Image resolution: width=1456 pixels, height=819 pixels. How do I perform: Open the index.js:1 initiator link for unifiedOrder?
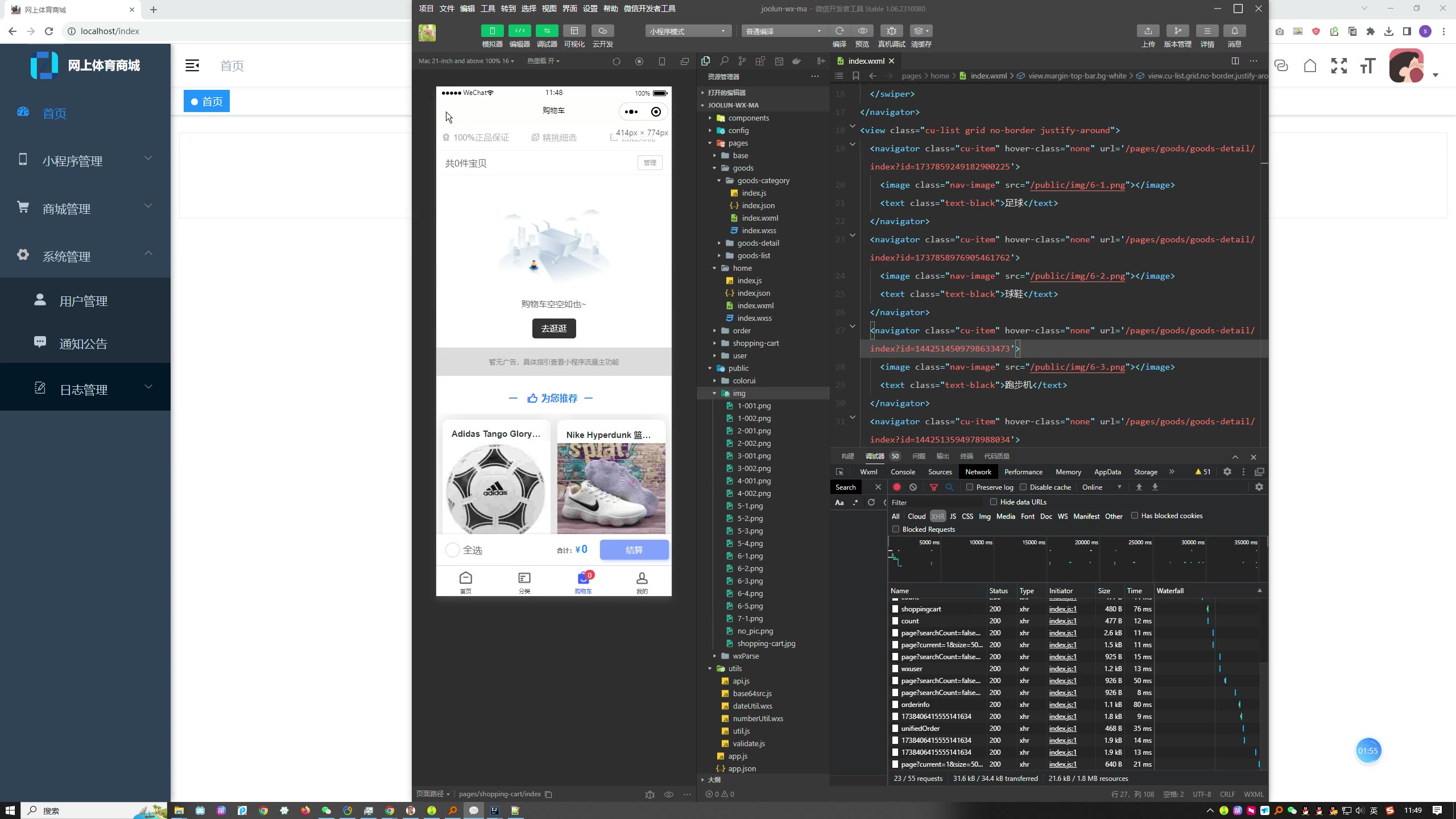(x=1062, y=728)
